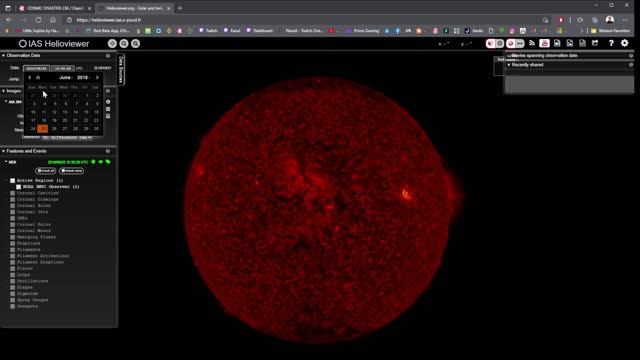Click the center view icon next to the title

112,44
